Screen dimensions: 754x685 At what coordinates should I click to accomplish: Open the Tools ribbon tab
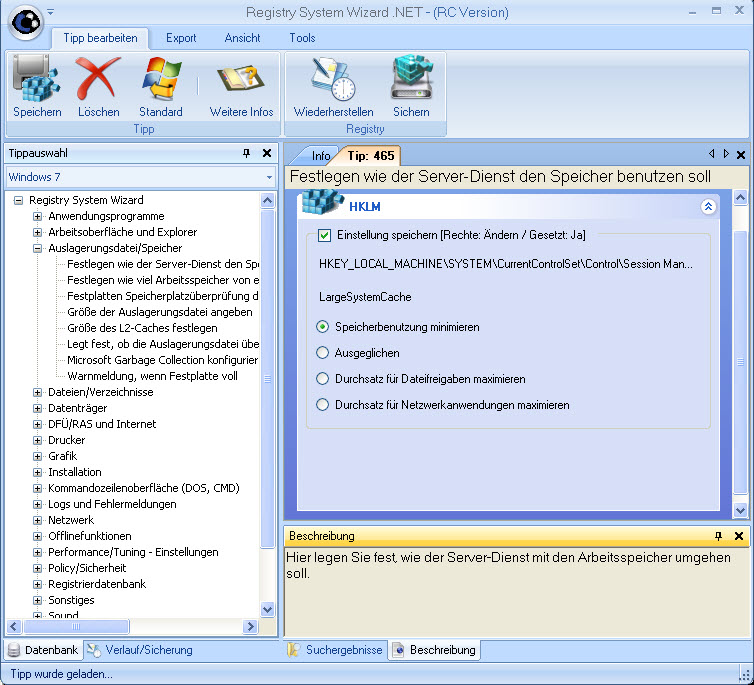pos(302,38)
